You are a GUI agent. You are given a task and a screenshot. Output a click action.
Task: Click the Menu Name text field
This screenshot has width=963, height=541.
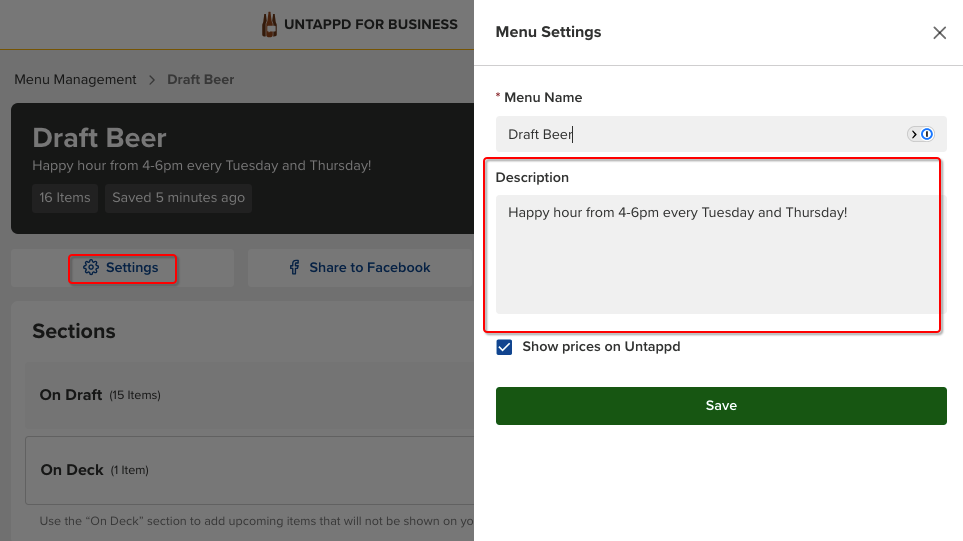click(x=700, y=134)
